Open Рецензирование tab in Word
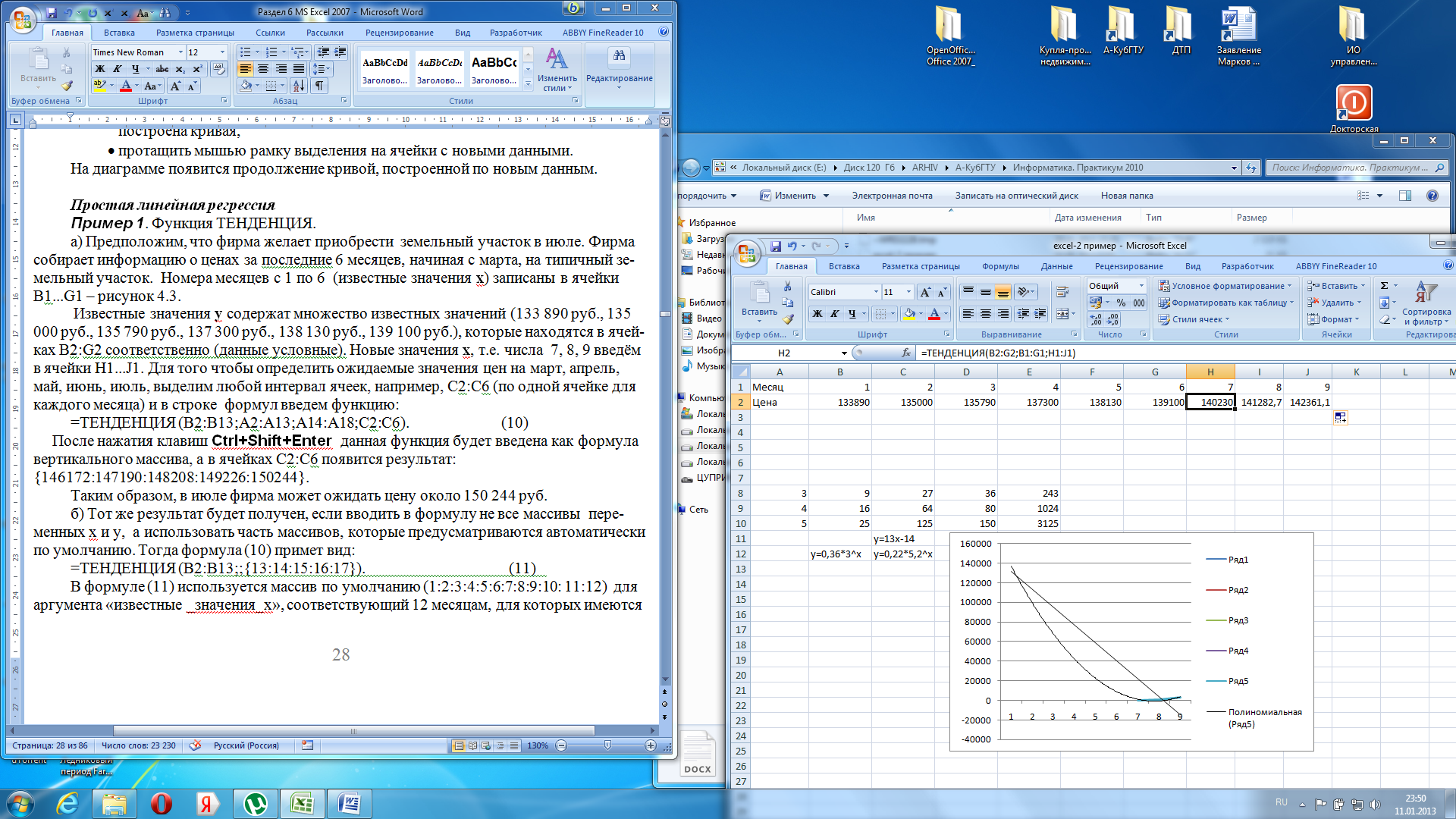This screenshot has height=819, width=1456. tap(399, 33)
